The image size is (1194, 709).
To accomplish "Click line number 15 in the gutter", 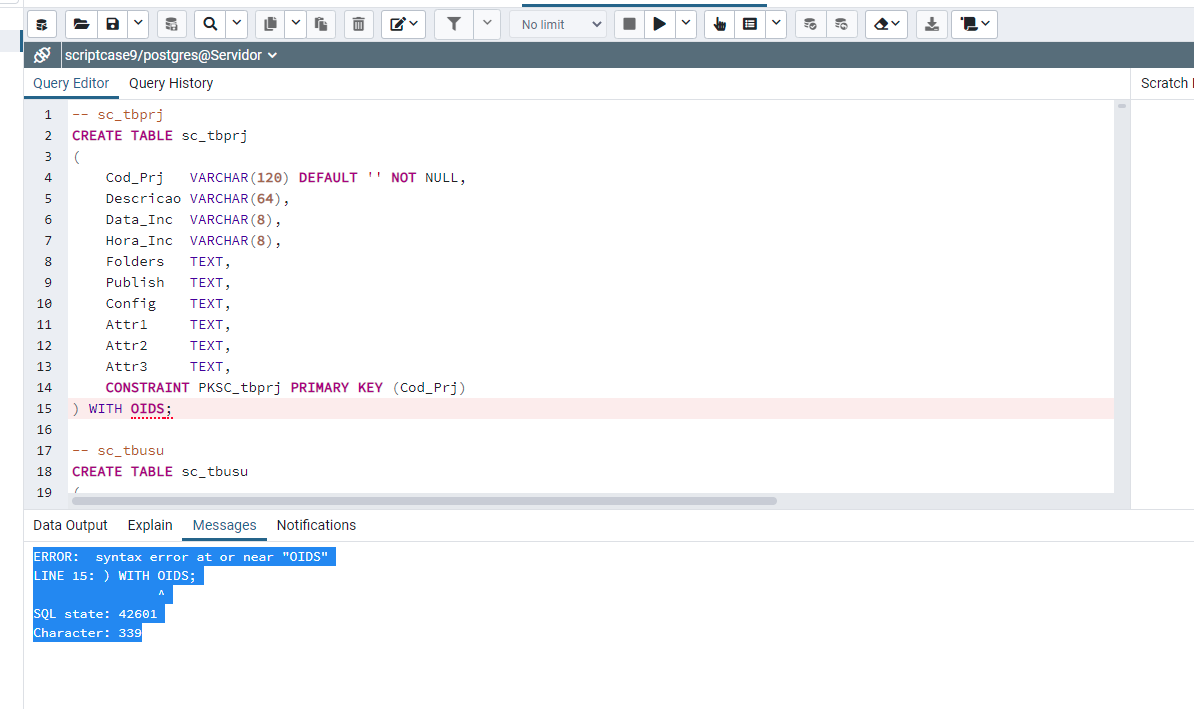I will pyautogui.click(x=44, y=408).
